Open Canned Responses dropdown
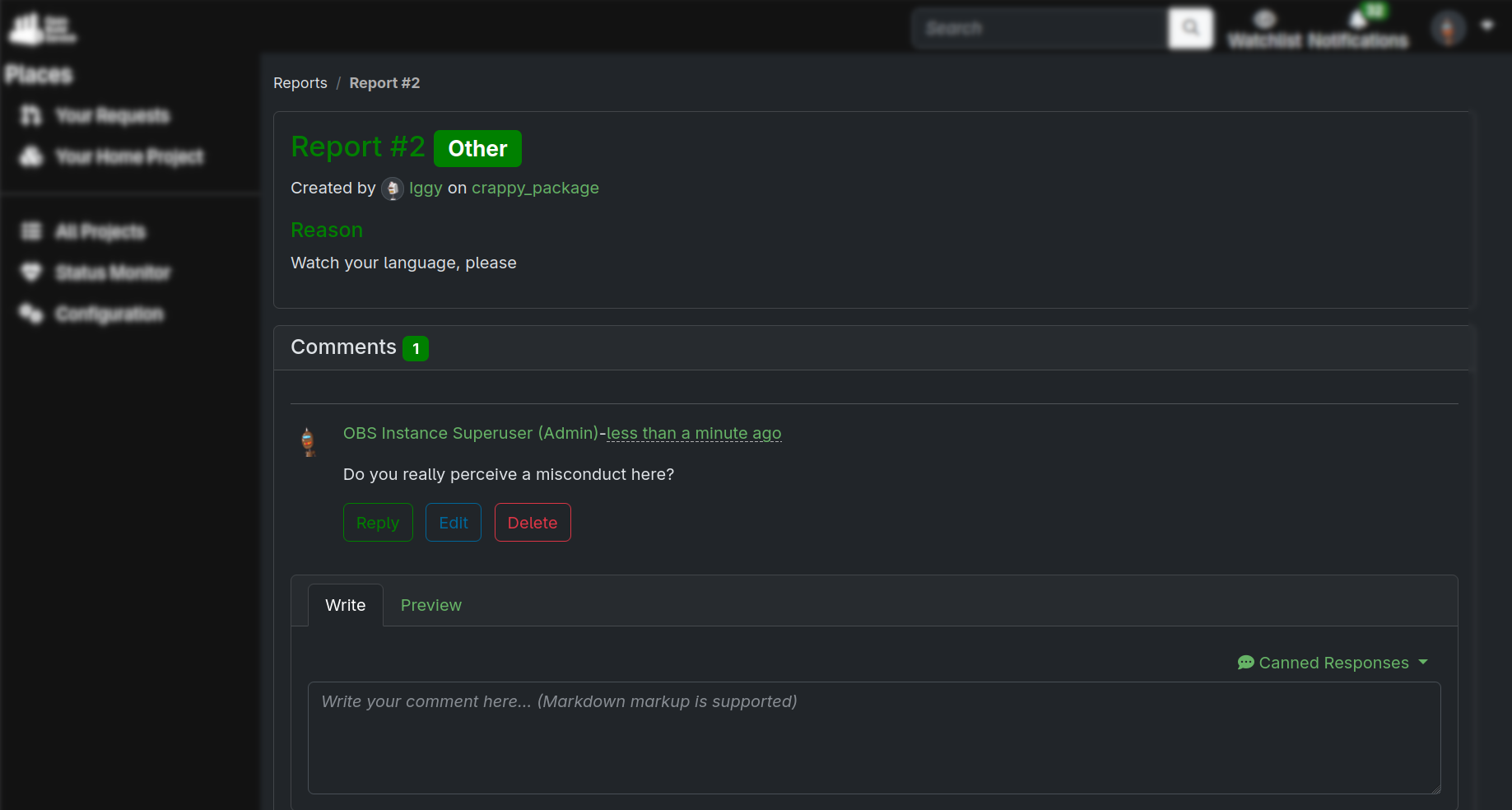This screenshot has width=1512, height=810. [1333, 663]
